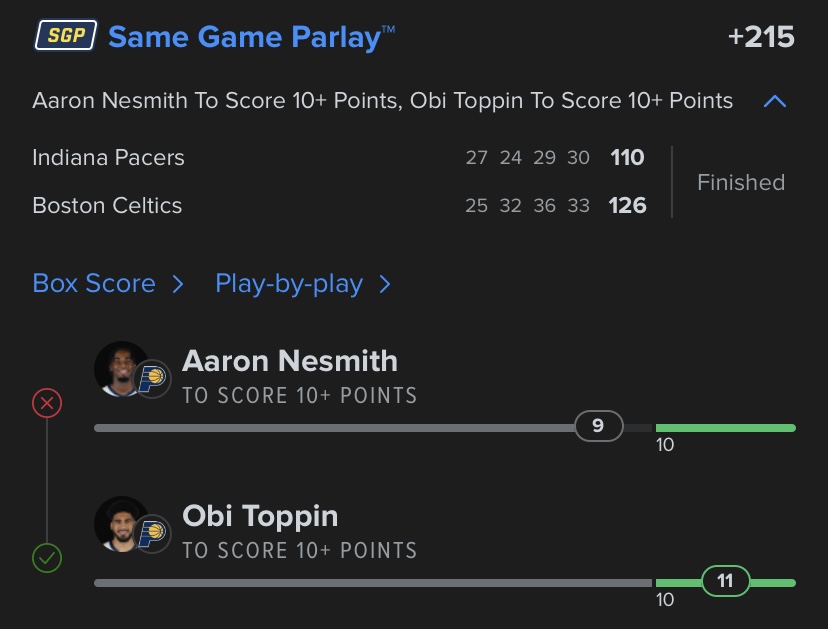Viewport: 828px width, 629px height.
Task: Open the Play-by-play link
Action: click(289, 284)
